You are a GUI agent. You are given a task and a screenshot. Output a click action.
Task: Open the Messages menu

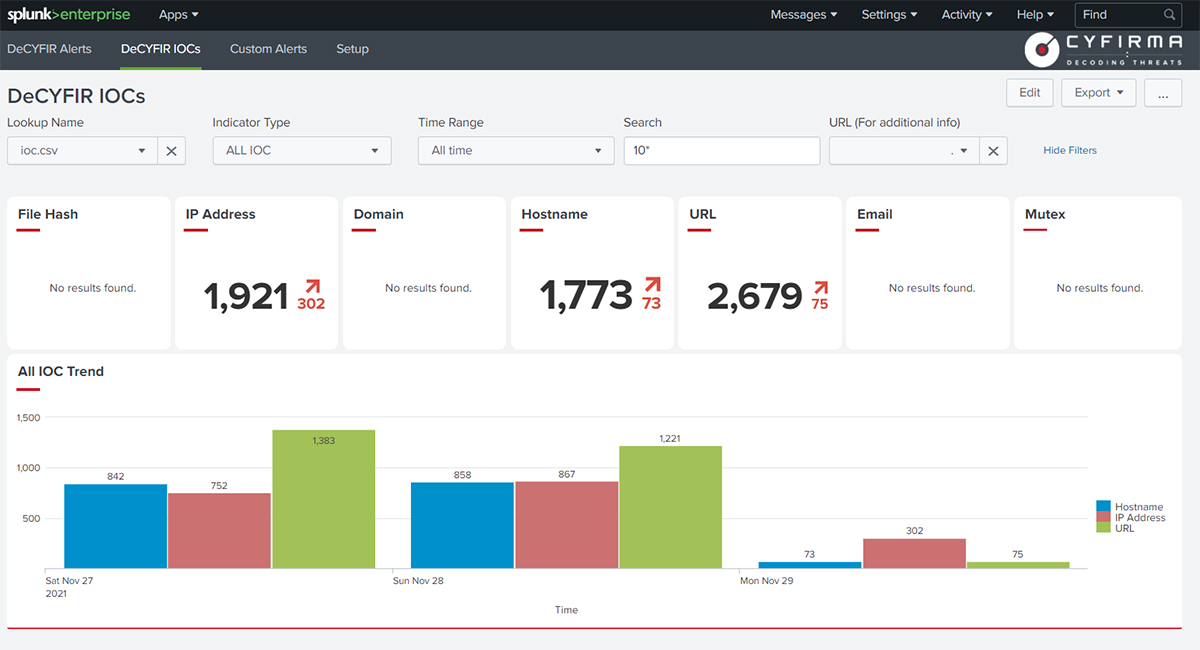tap(804, 15)
